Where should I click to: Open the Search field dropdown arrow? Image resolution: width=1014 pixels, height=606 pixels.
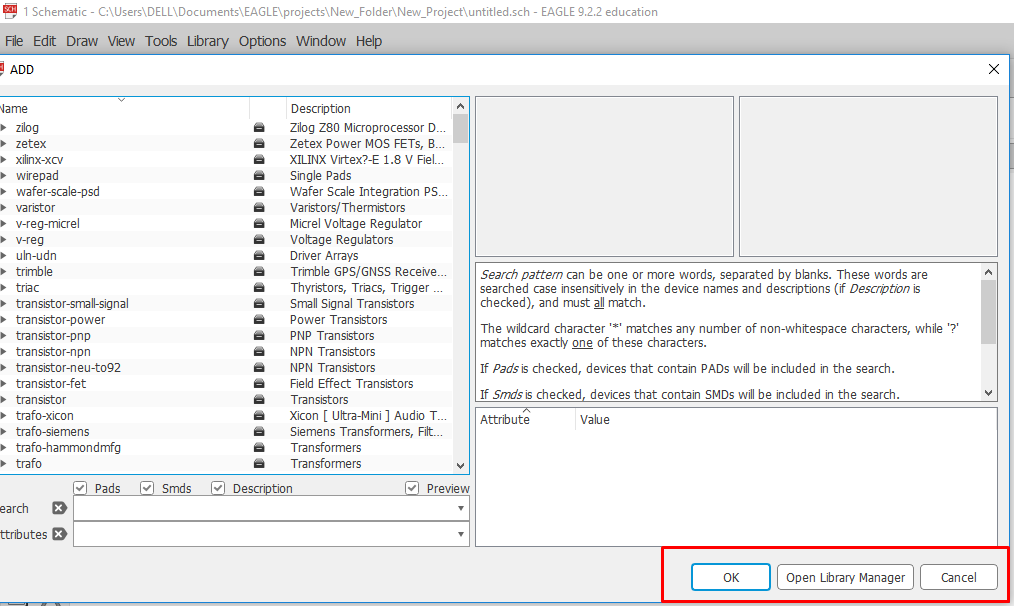point(460,508)
